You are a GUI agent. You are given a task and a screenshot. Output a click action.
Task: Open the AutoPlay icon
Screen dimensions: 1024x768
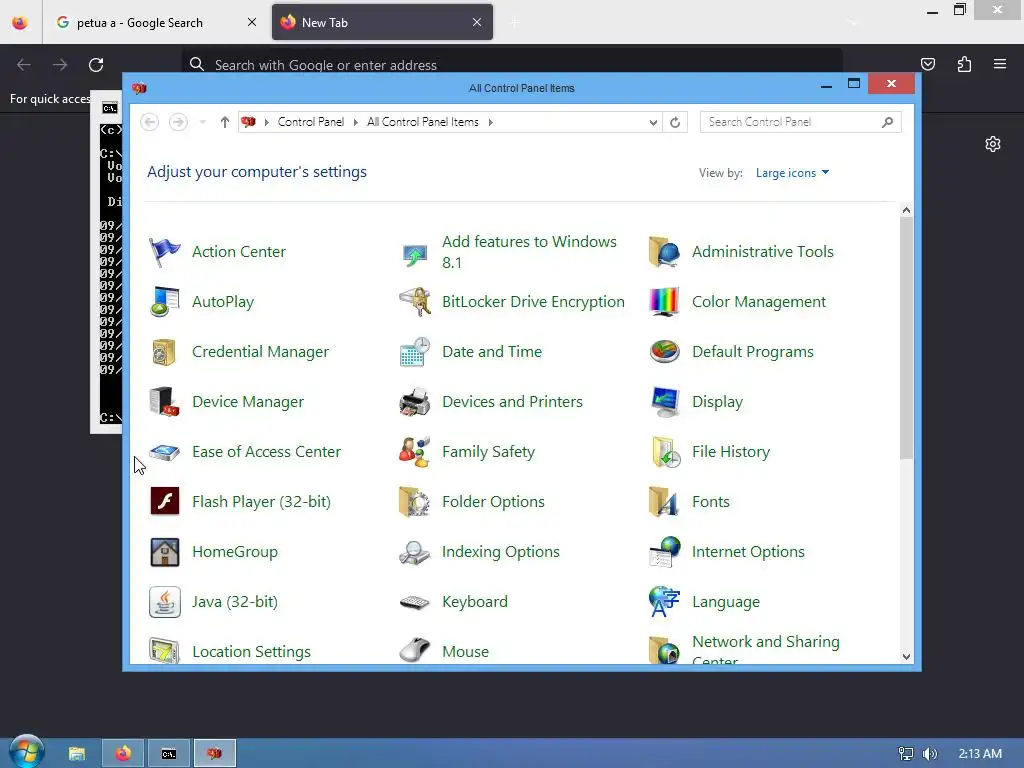[165, 302]
